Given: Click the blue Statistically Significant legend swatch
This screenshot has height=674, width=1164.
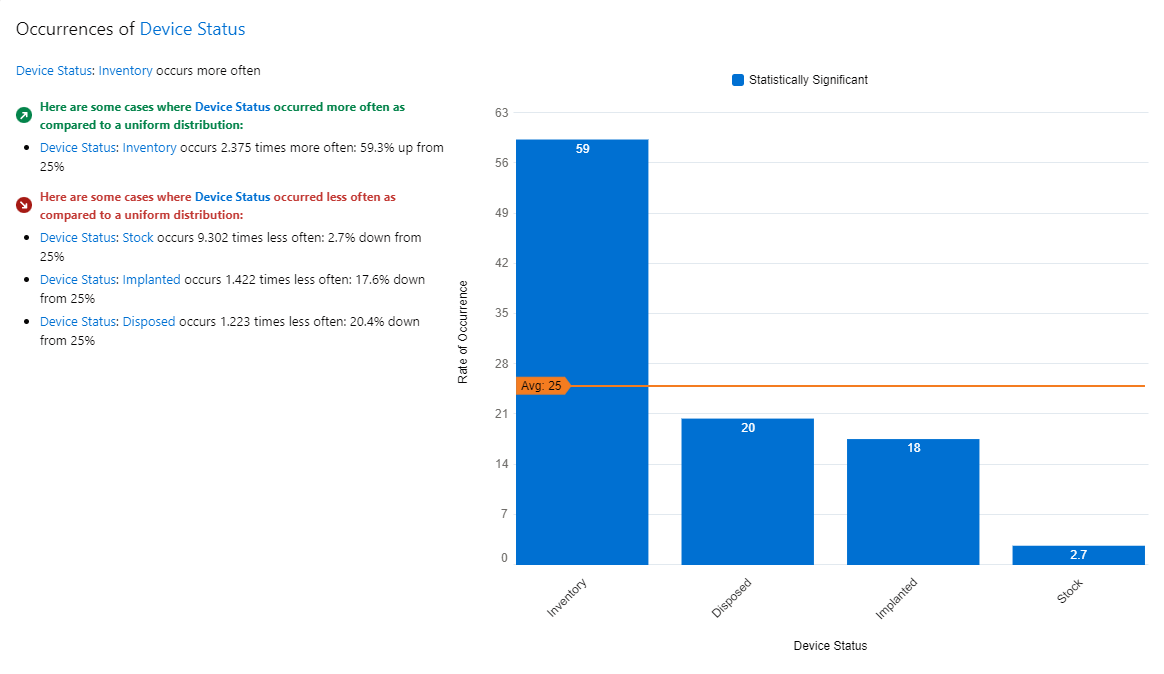Looking at the screenshot, I should point(738,80).
